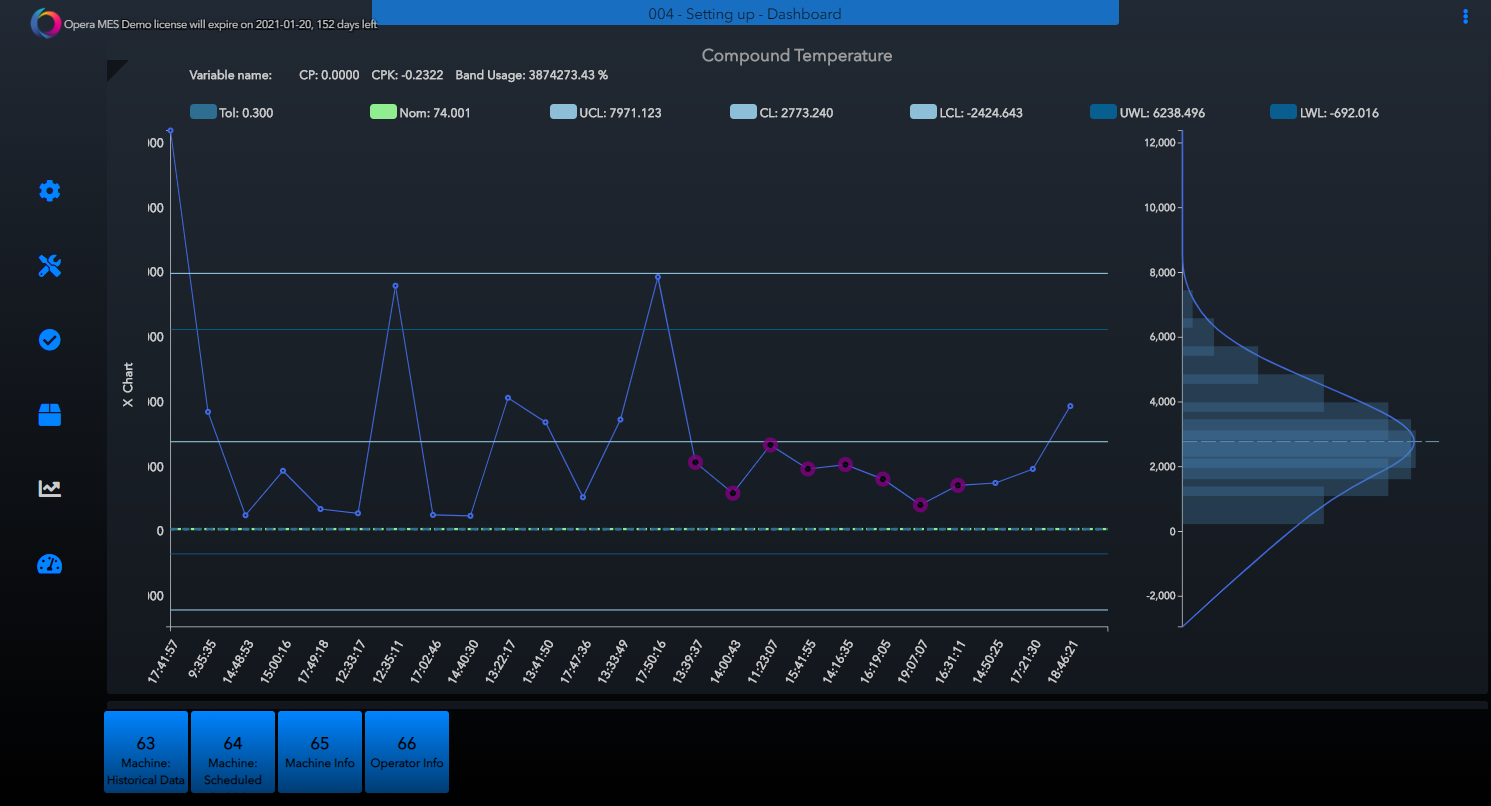Click the purple highlighted point at 11:23:07
Viewport: 1491px width, 806px height.
tap(770, 444)
